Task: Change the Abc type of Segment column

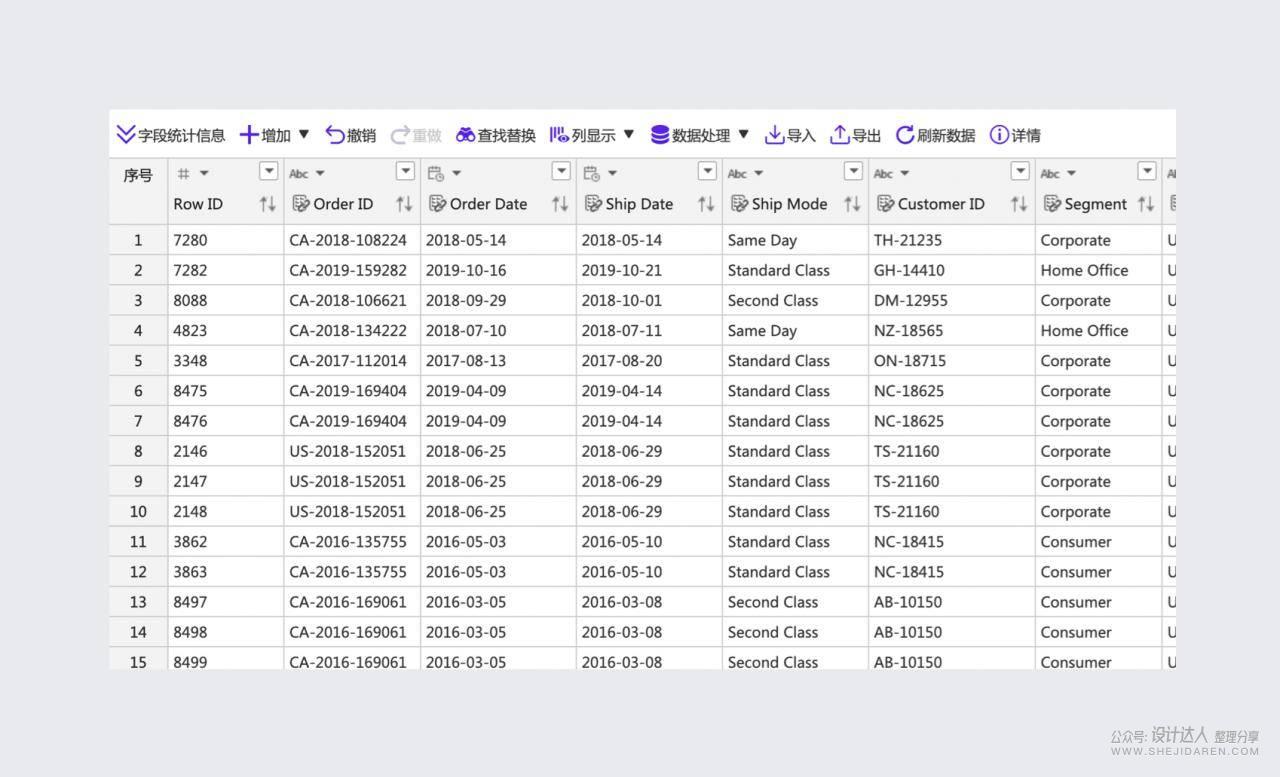Action: tap(1059, 174)
